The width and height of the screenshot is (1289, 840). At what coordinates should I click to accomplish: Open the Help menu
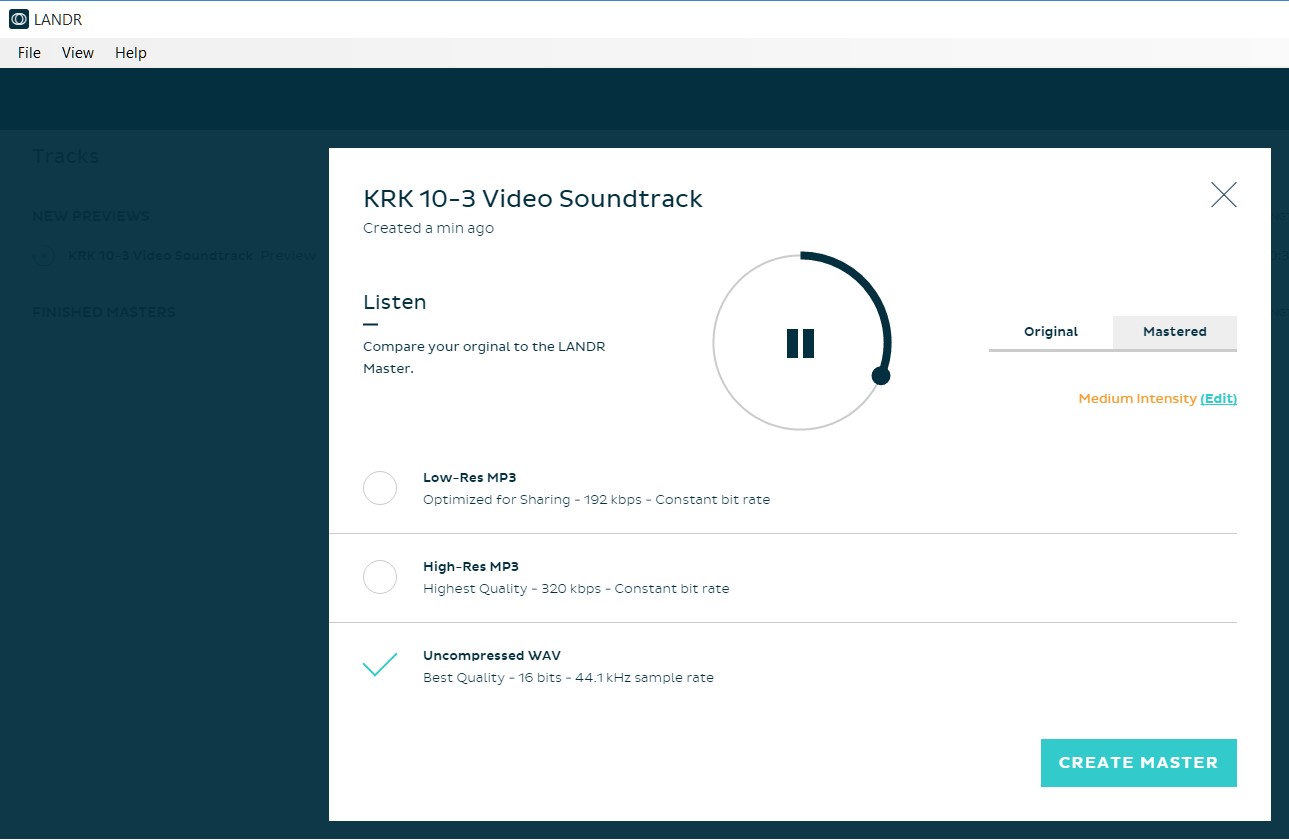click(x=131, y=53)
